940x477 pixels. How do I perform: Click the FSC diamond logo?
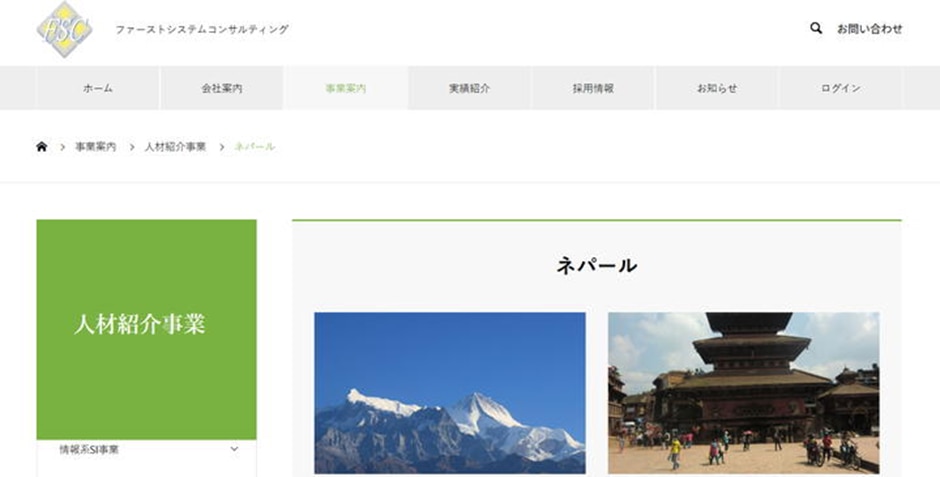[x=65, y=28]
